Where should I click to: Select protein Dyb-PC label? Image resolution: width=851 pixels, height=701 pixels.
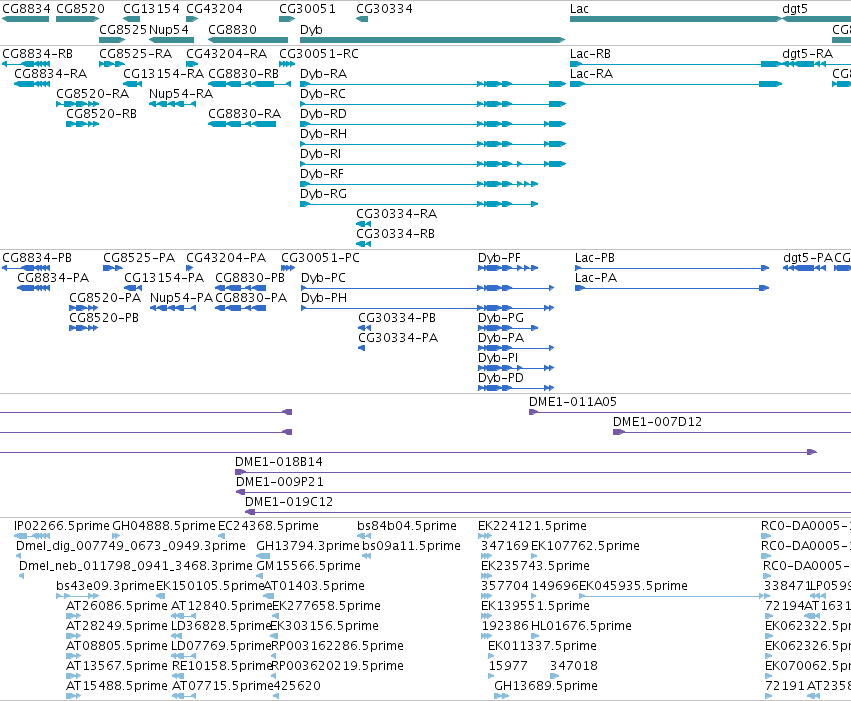point(323,278)
